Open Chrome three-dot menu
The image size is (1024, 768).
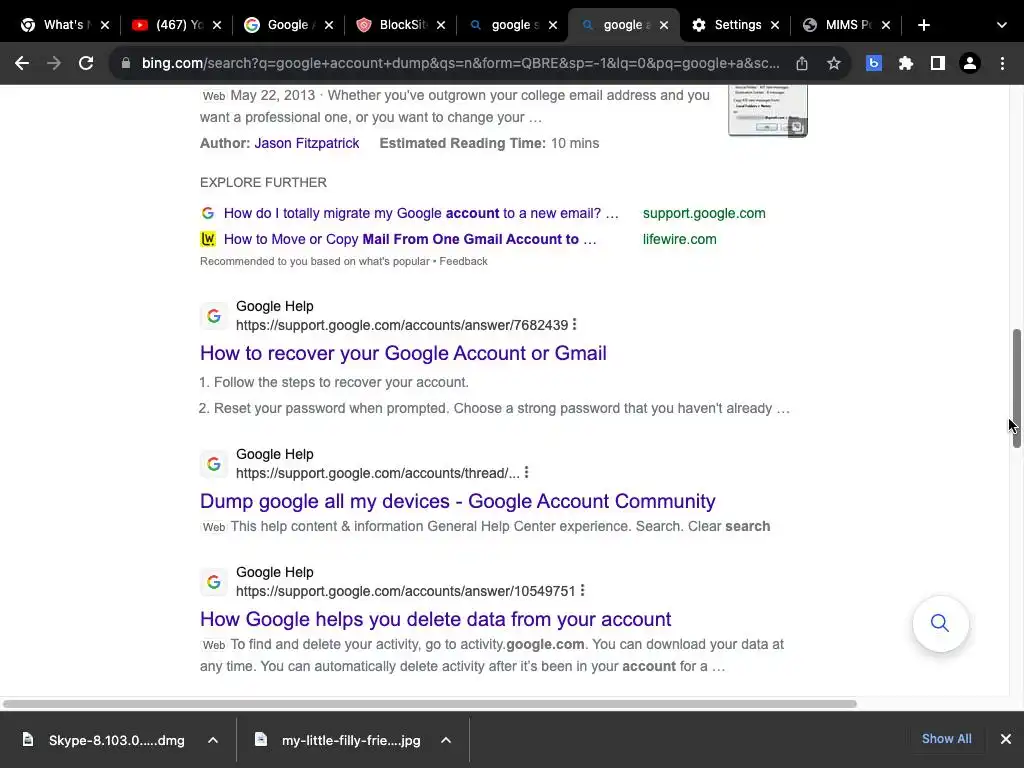pyautogui.click(x=1002, y=63)
